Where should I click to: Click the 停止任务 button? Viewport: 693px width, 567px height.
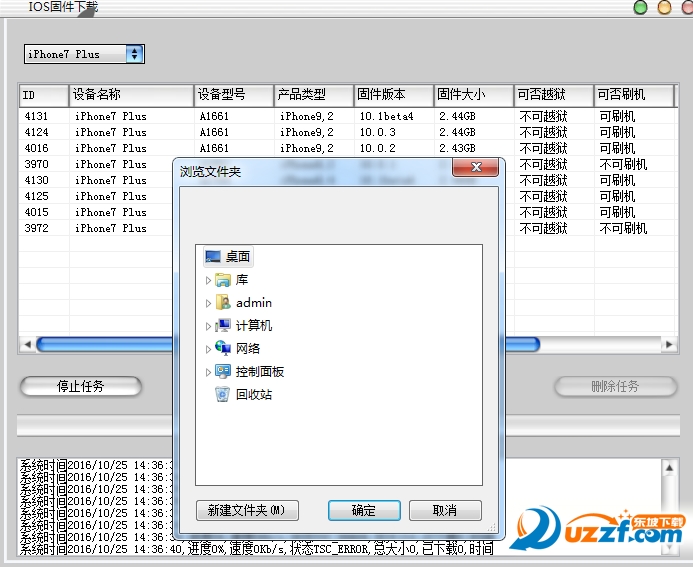coord(81,386)
